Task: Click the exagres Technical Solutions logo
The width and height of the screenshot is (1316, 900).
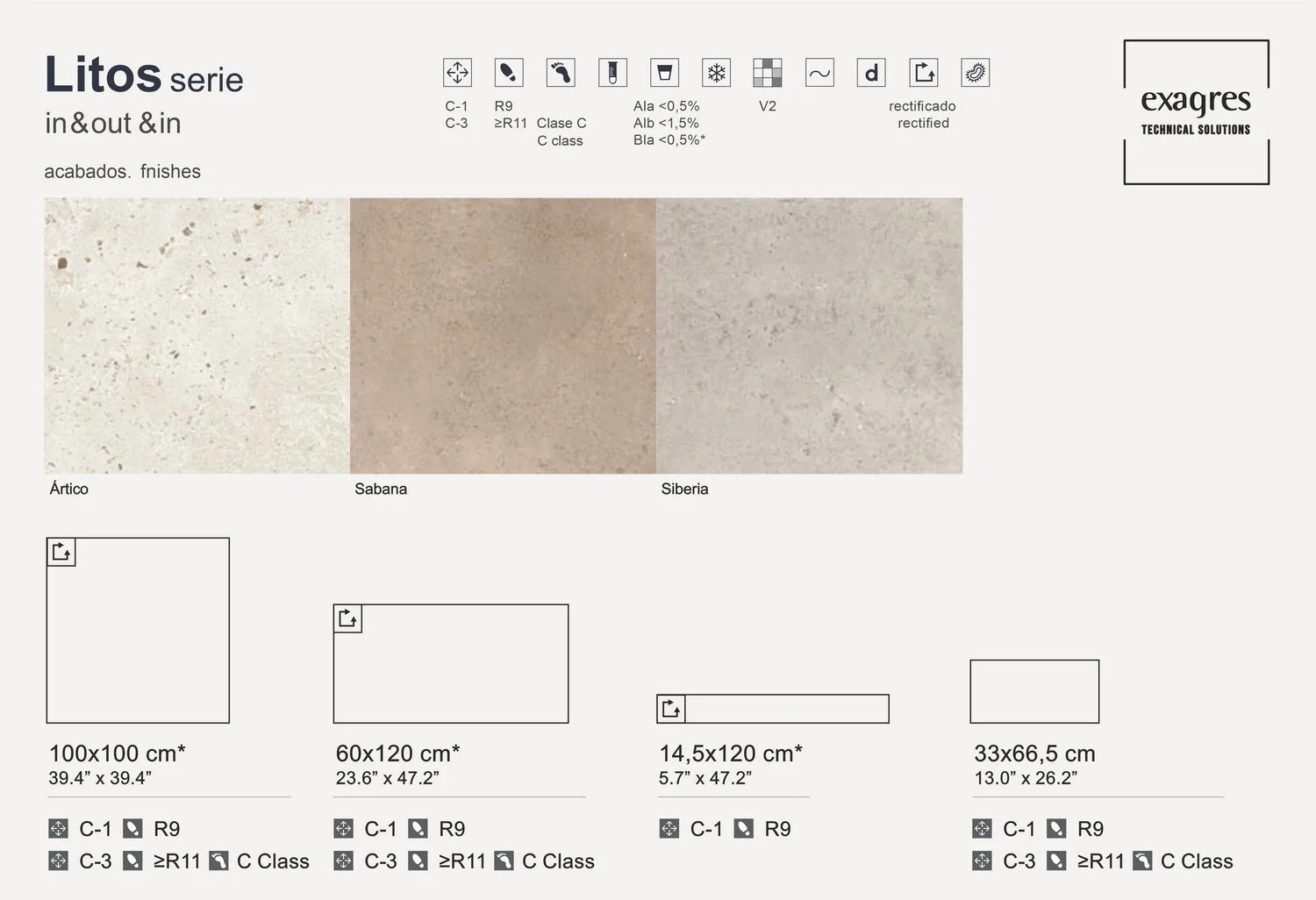Action: pos(1196,112)
